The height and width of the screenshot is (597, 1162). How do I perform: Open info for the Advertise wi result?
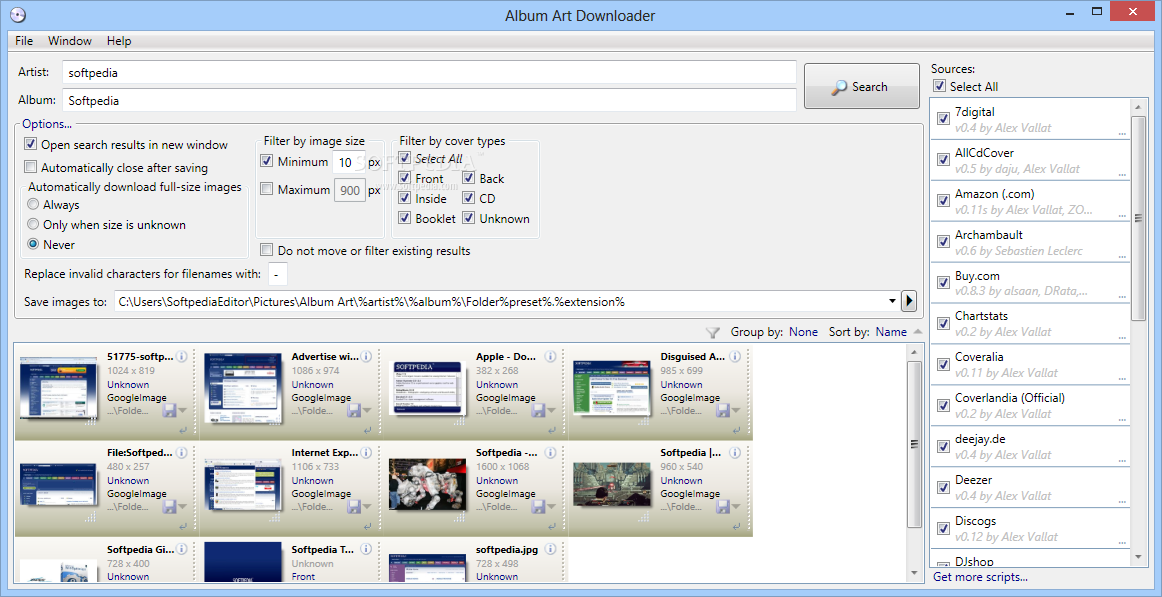366,356
